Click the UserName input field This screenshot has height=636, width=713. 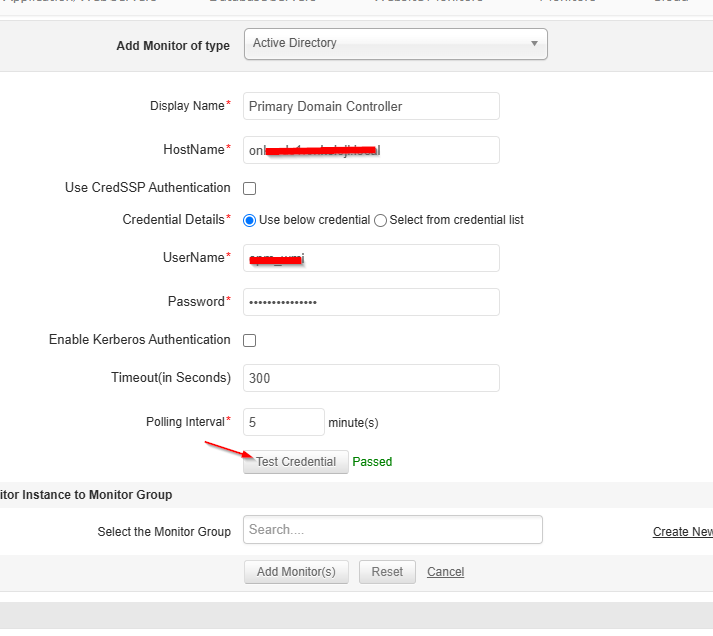(371, 258)
